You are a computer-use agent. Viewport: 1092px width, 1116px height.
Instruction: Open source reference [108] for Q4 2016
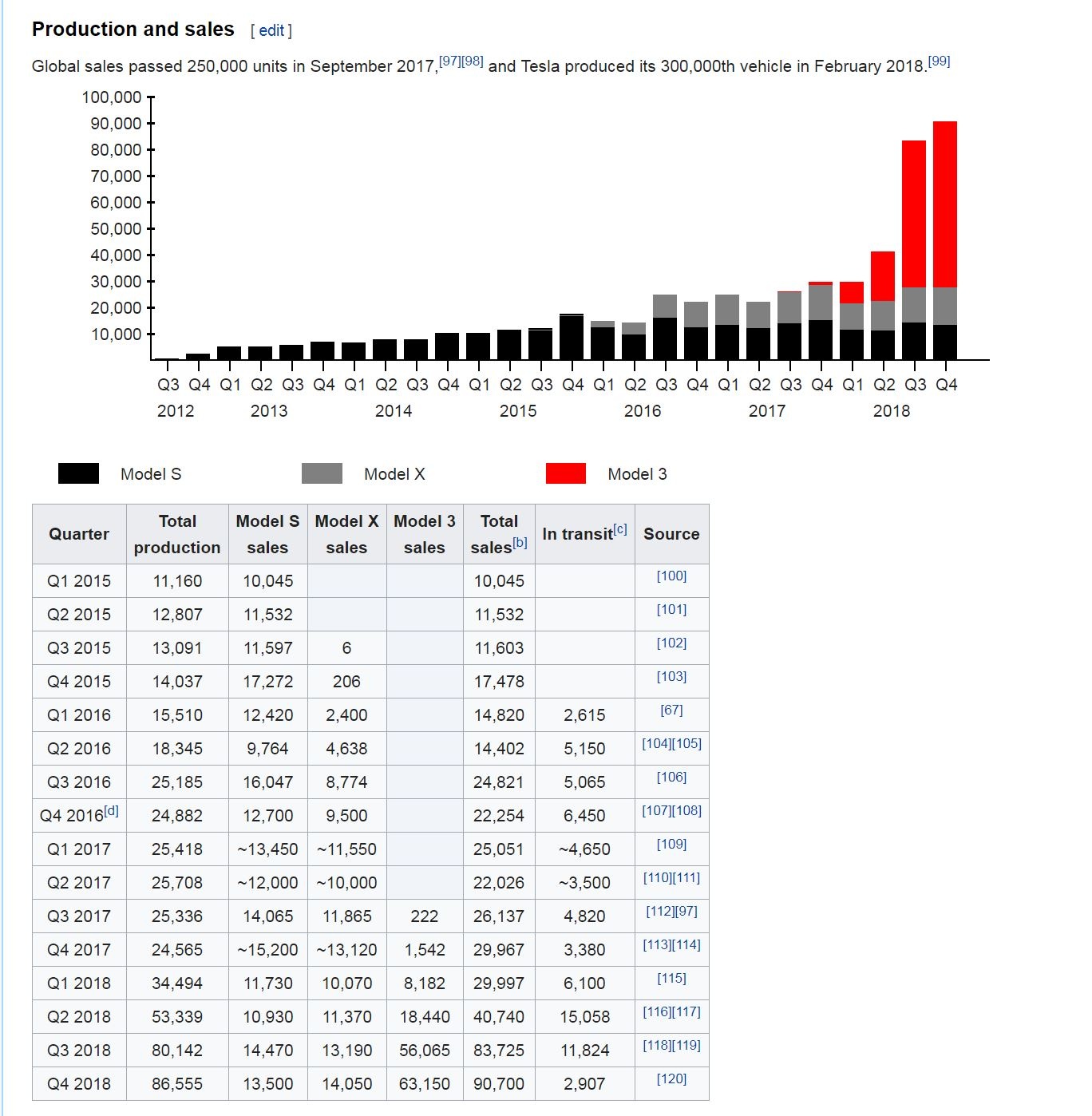click(687, 810)
